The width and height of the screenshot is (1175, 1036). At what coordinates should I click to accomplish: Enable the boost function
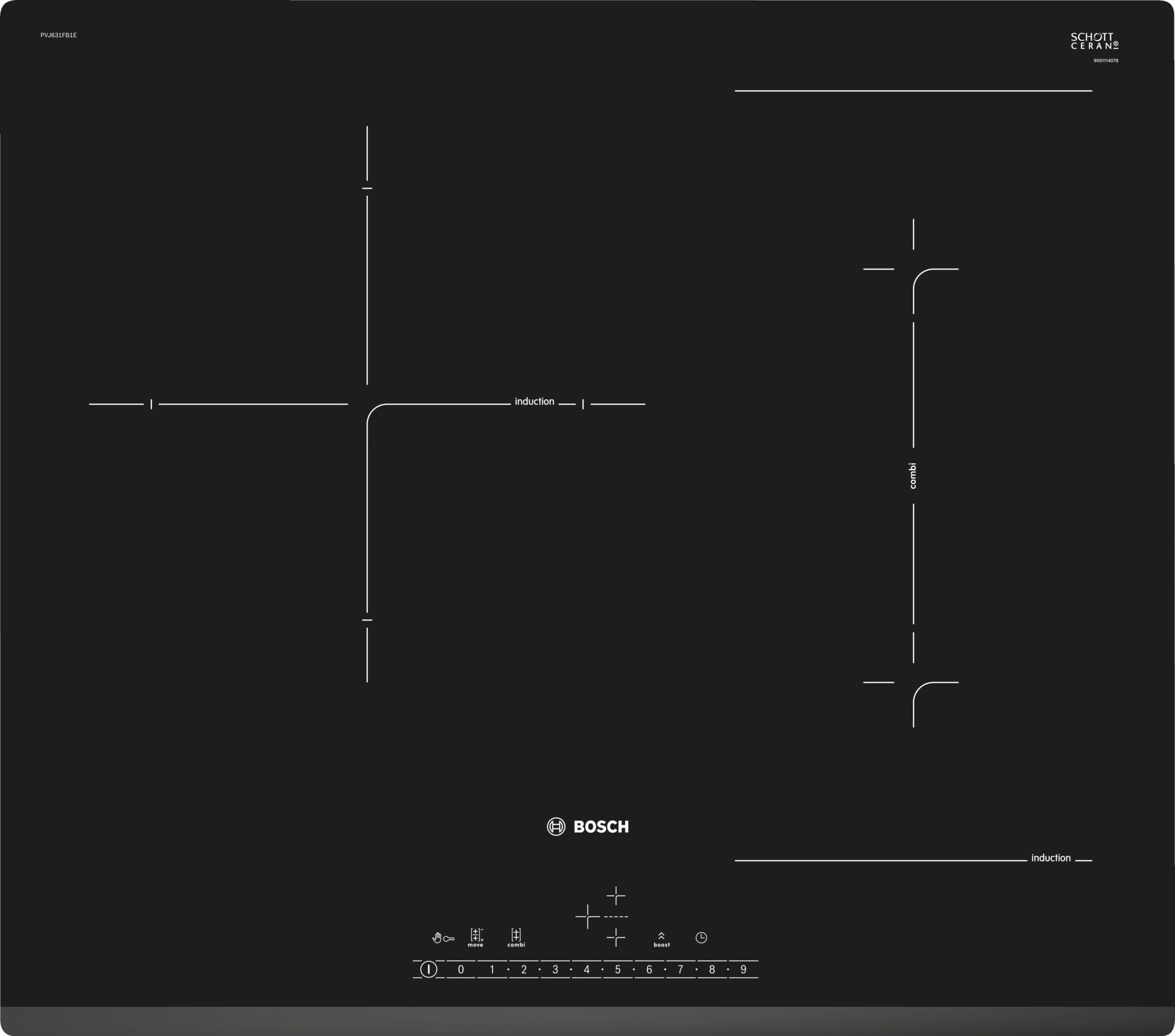(662, 938)
